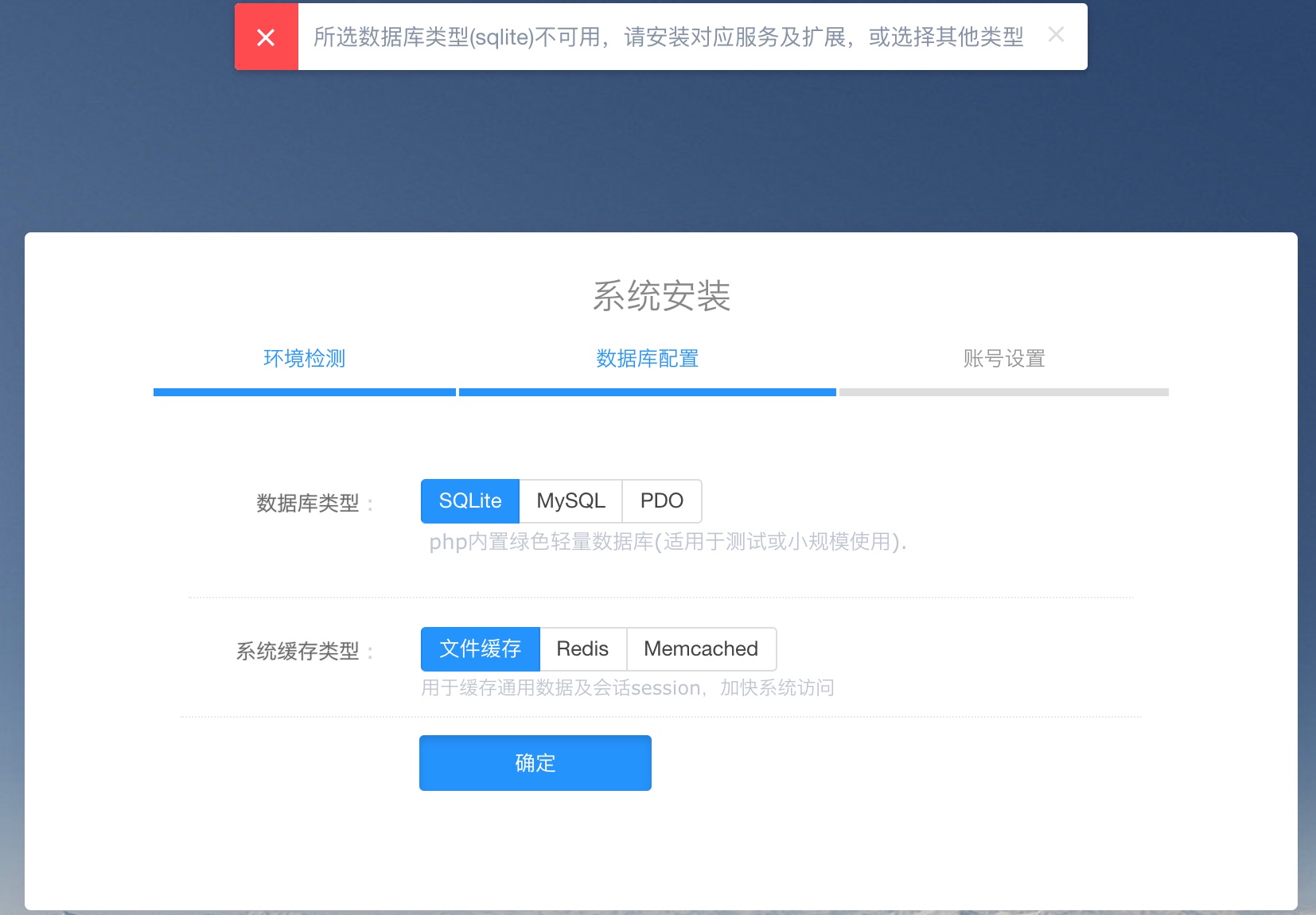Click the sqlite error message text
The height and width of the screenshot is (915, 1316).
point(668,37)
